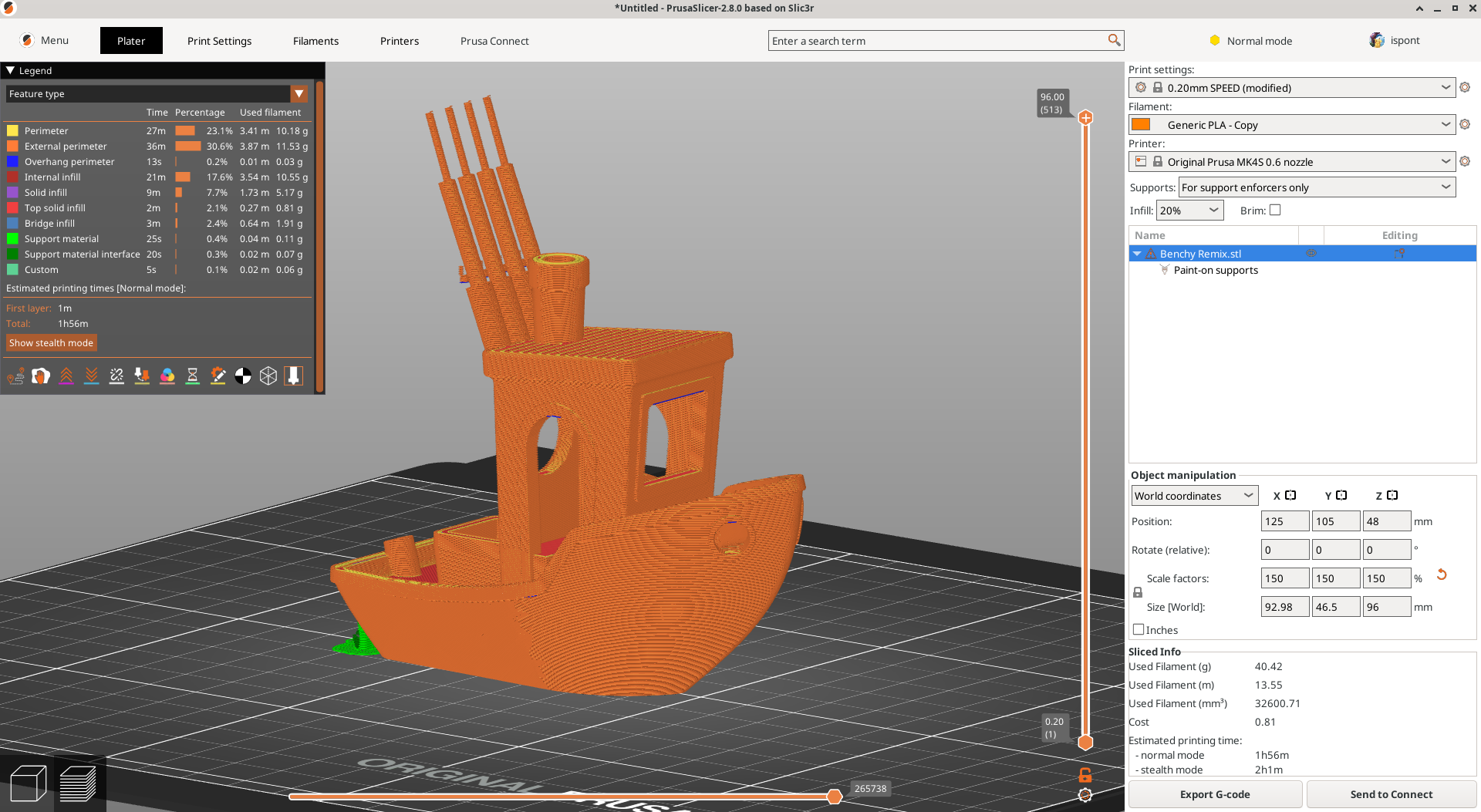1481x812 pixels.
Task: Edit print settings preset gear icon
Action: [x=1465, y=88]
